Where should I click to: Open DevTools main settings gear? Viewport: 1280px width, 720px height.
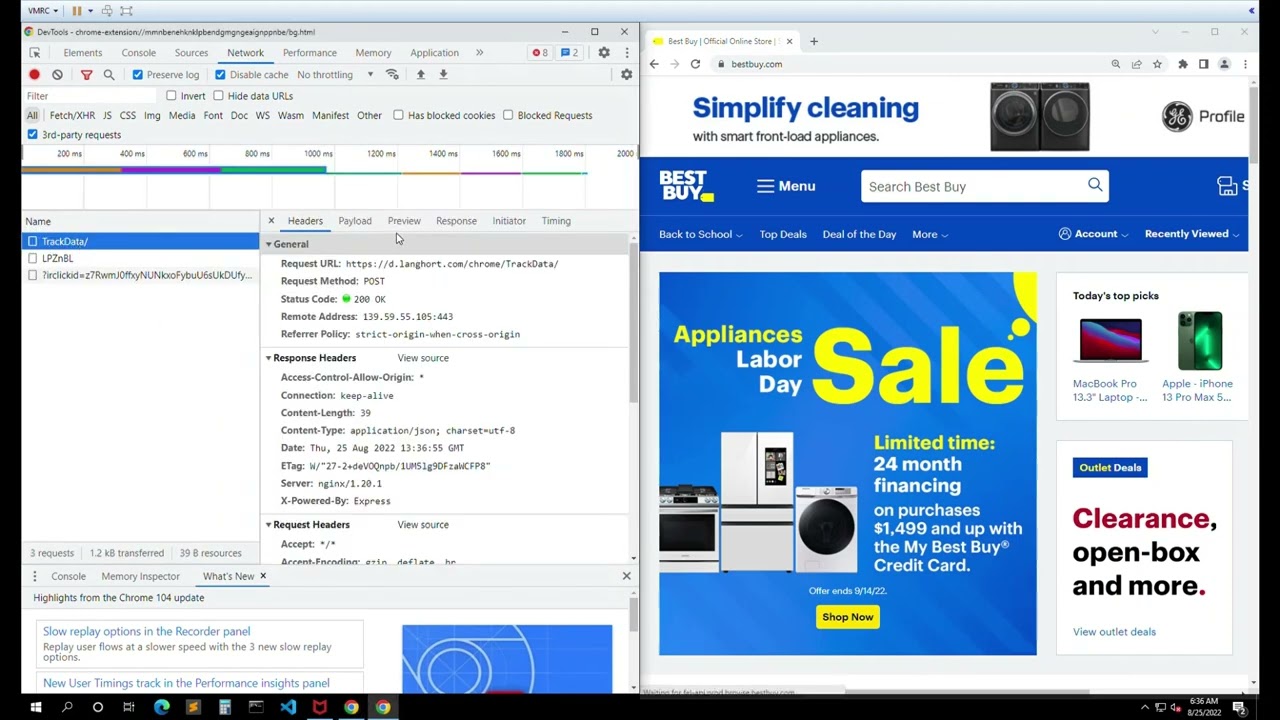pos(604,53)
